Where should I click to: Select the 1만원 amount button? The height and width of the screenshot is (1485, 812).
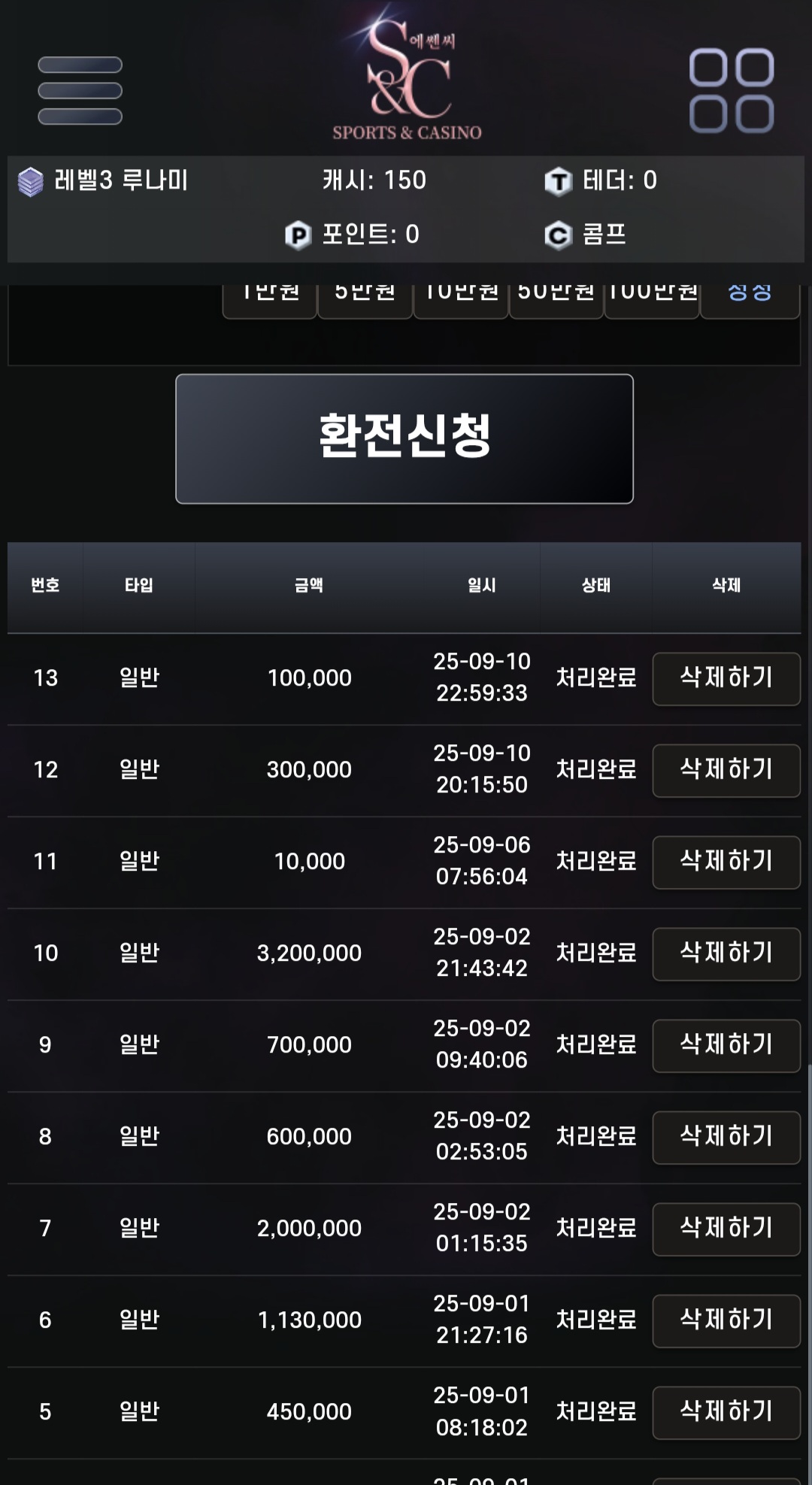[x=270, y=301]
